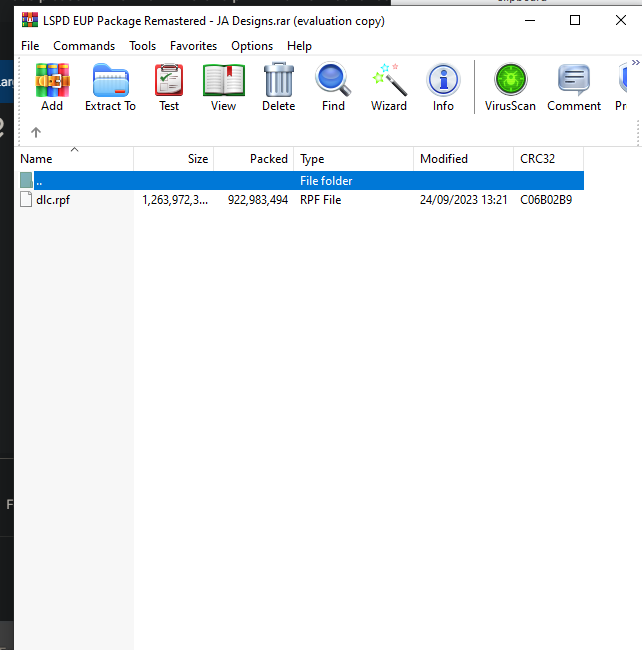Open the File menu
This screenshot has height=650, width=642.
coord(30,46)
